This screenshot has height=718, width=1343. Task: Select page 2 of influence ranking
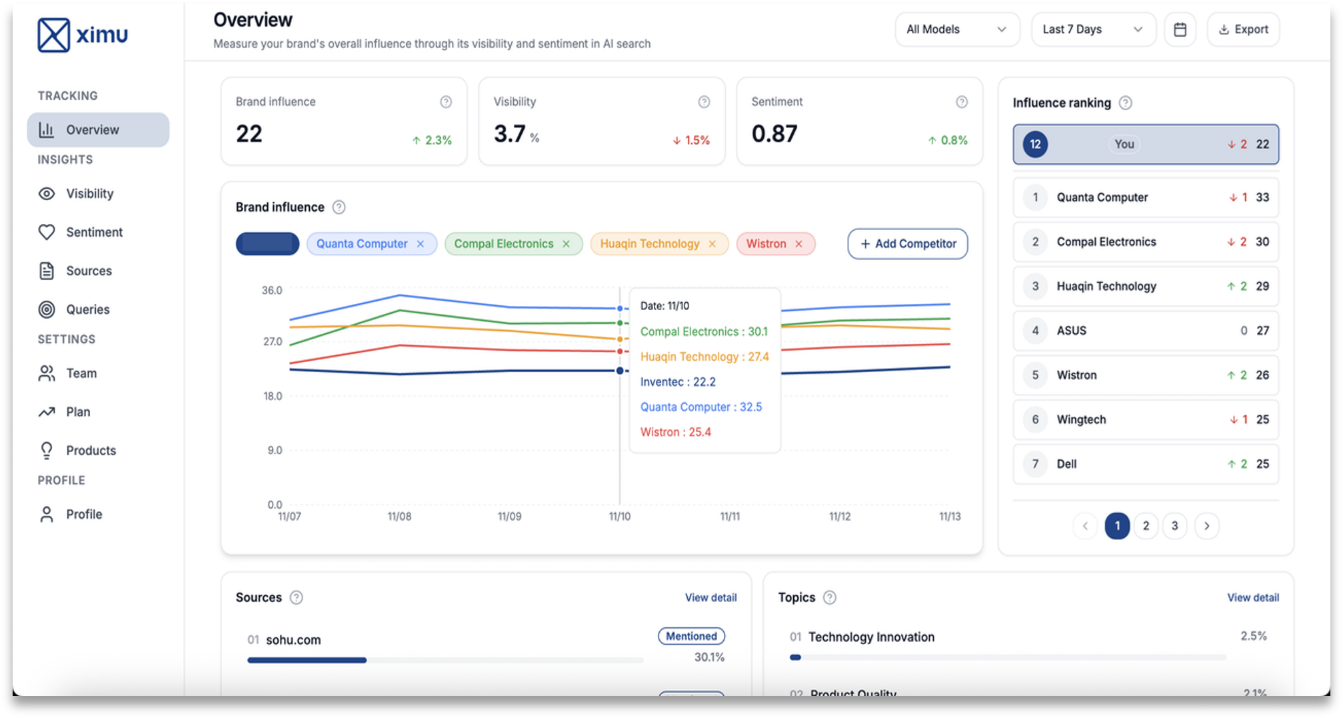click(x=1146, y=526)
